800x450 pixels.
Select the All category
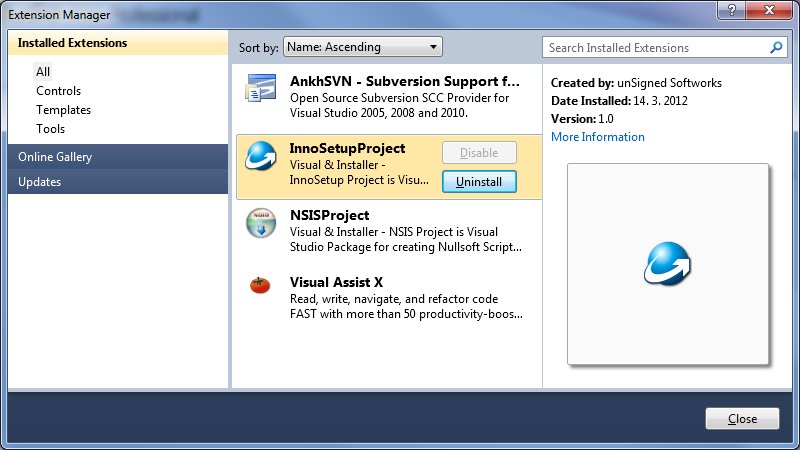click(43, 71)
